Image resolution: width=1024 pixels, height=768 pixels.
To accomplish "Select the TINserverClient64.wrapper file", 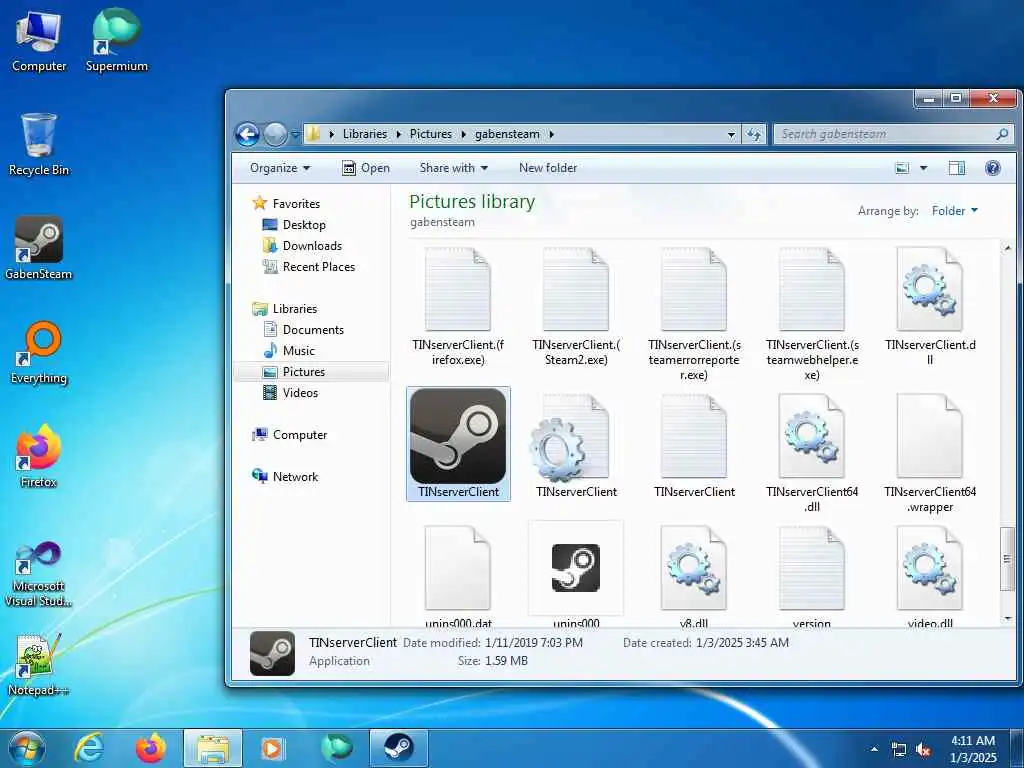I will (x=930, y=453).
